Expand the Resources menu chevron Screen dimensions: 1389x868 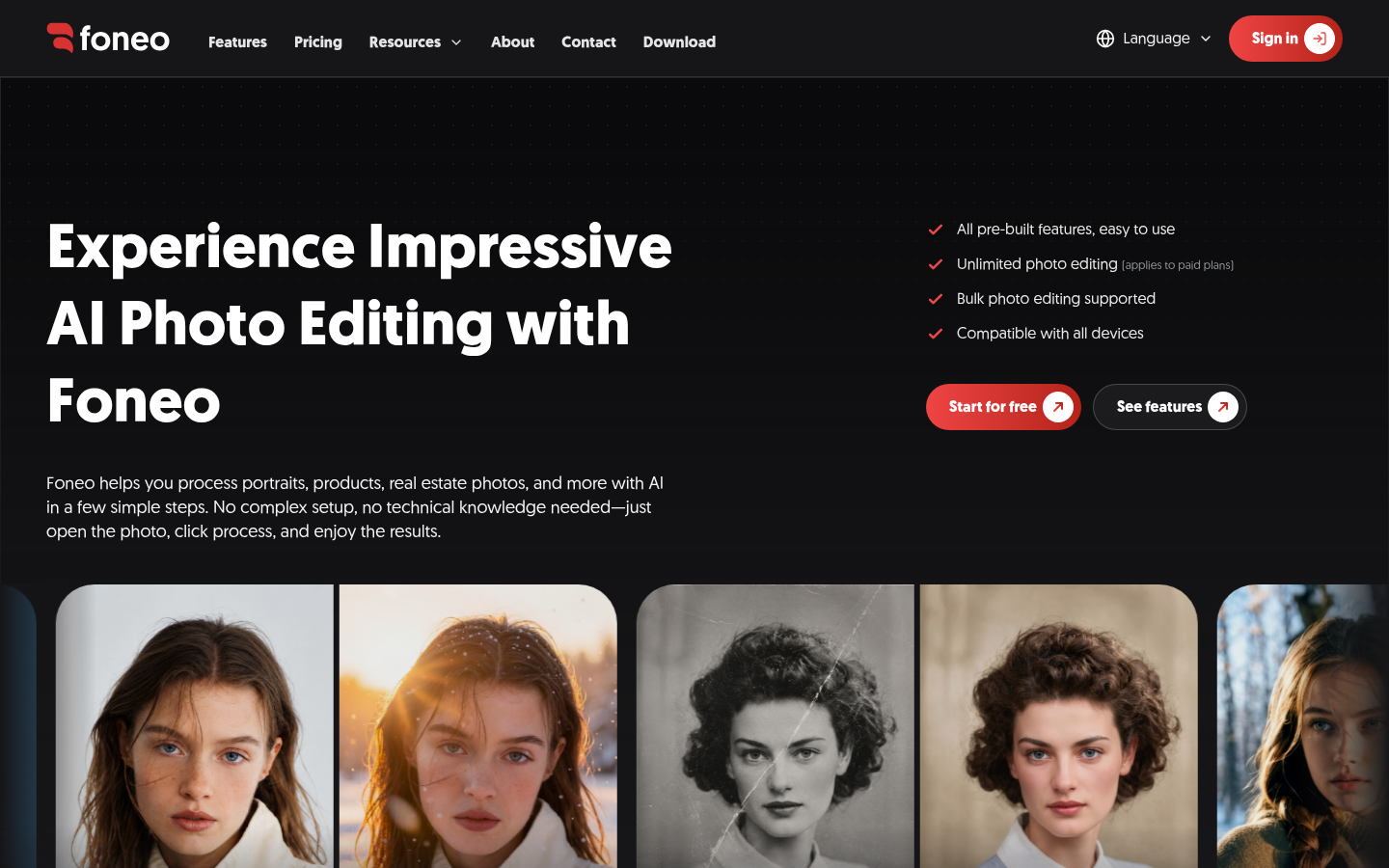click(x=456, y=42)
